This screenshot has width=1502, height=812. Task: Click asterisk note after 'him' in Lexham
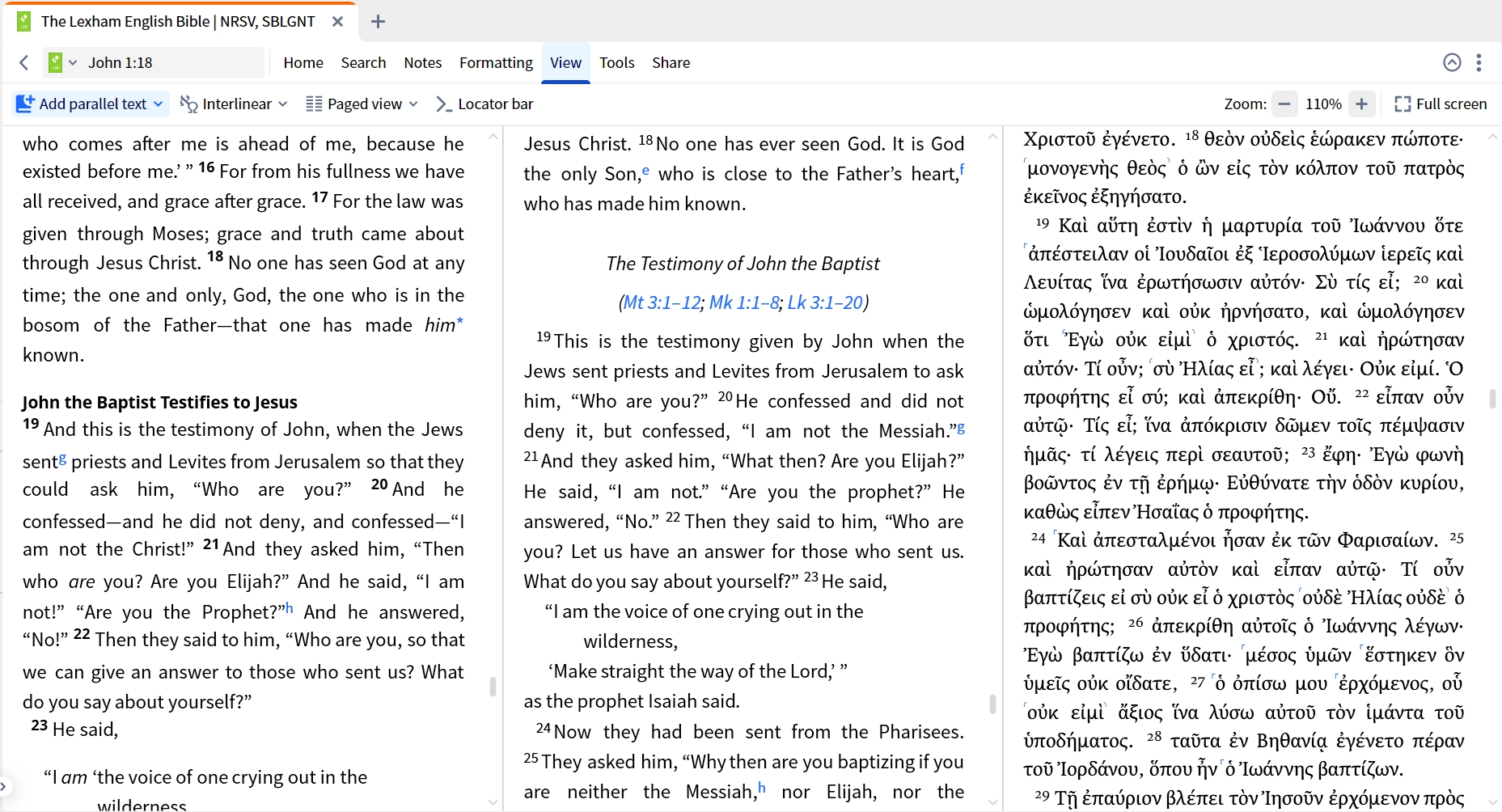[460, 321]
